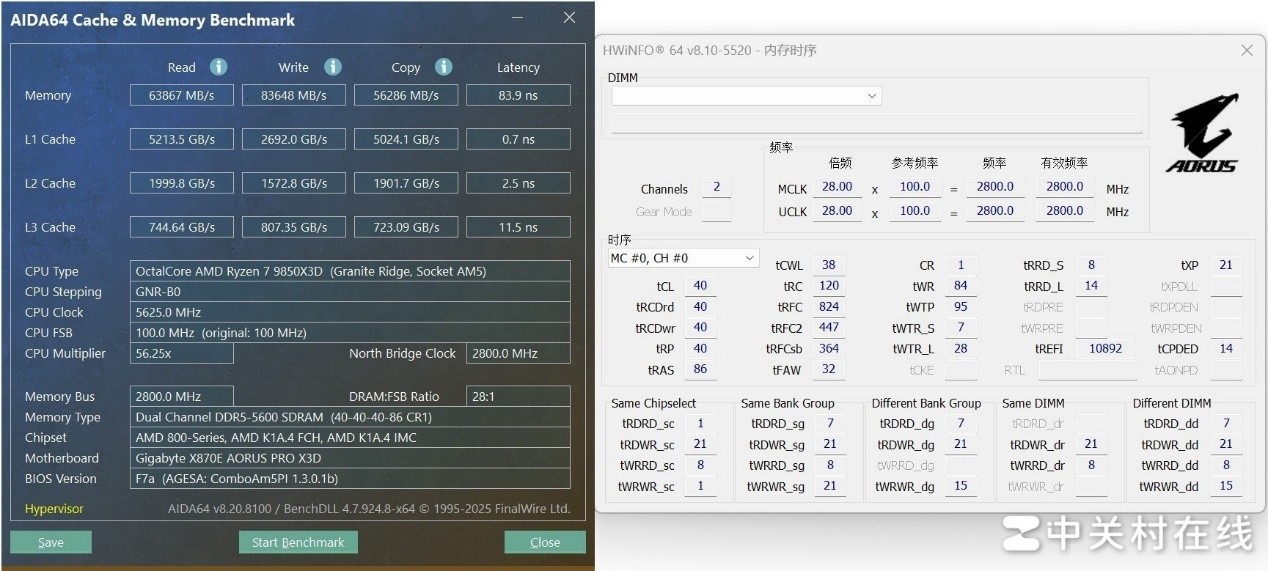
Task: Select L2 Cache latency 2.5 ns
Action: pyautogui.click(x=518, y=183)
